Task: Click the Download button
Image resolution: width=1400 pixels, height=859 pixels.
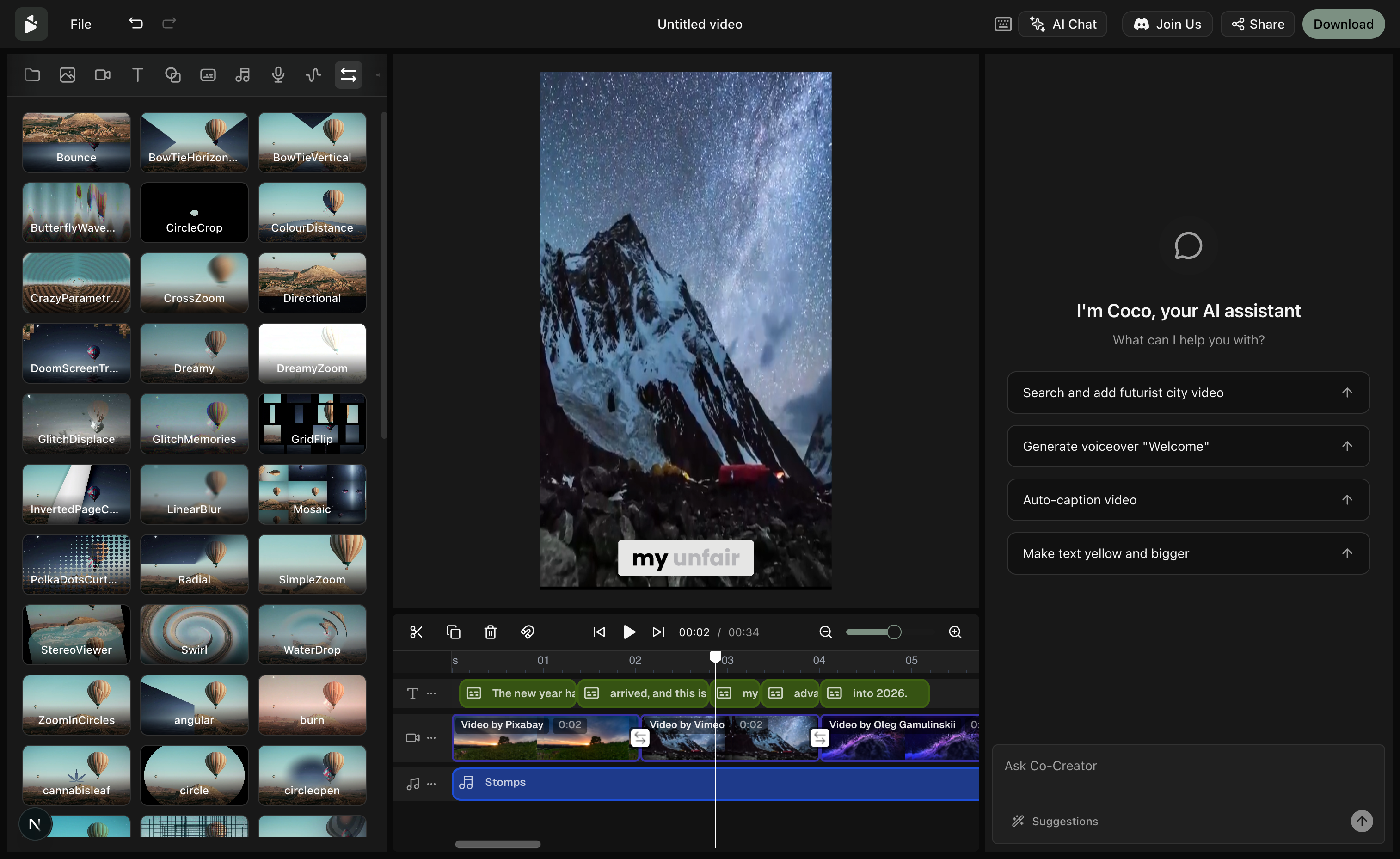Action: 1343,24
